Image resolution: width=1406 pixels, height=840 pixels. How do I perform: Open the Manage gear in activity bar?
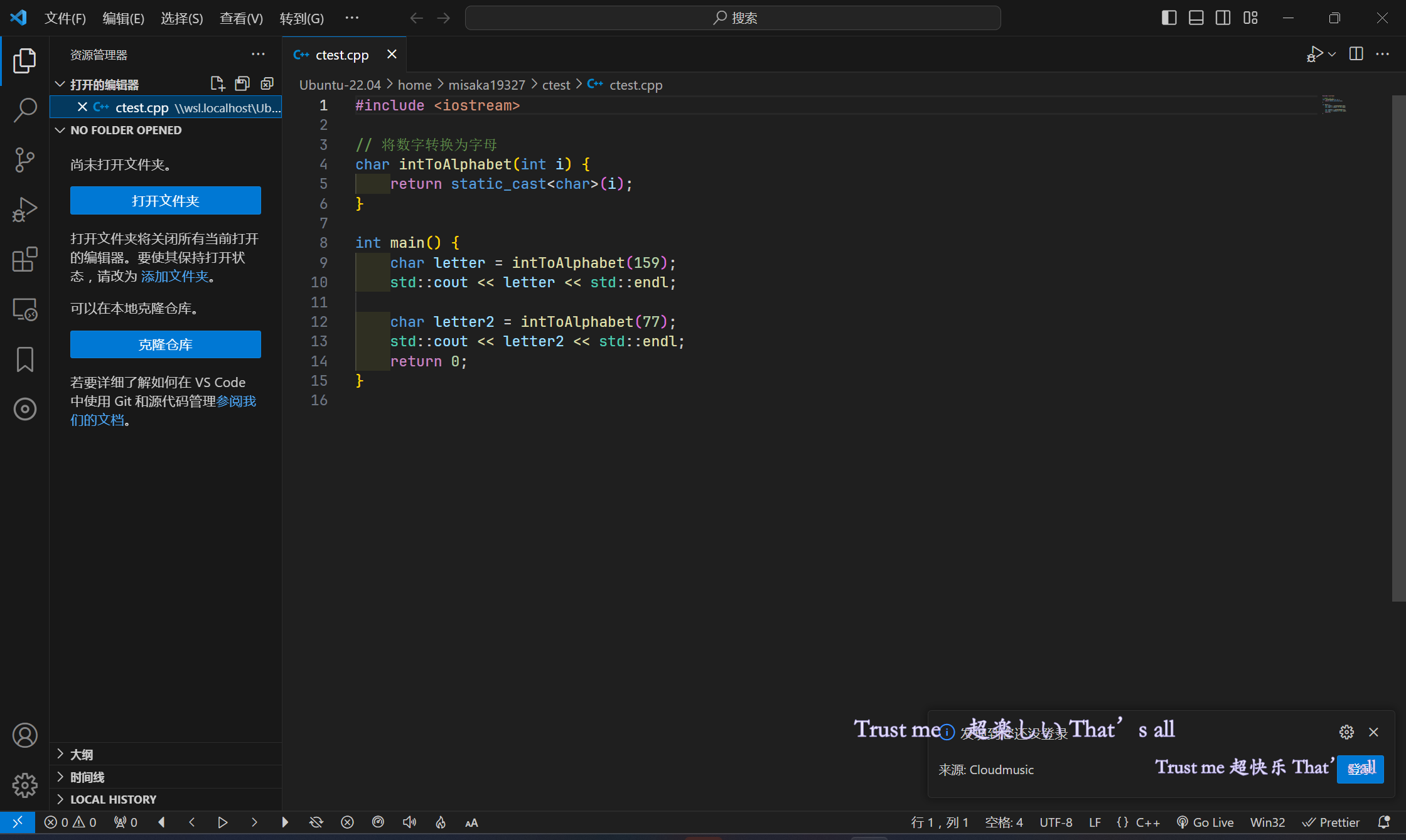(24, 785)
